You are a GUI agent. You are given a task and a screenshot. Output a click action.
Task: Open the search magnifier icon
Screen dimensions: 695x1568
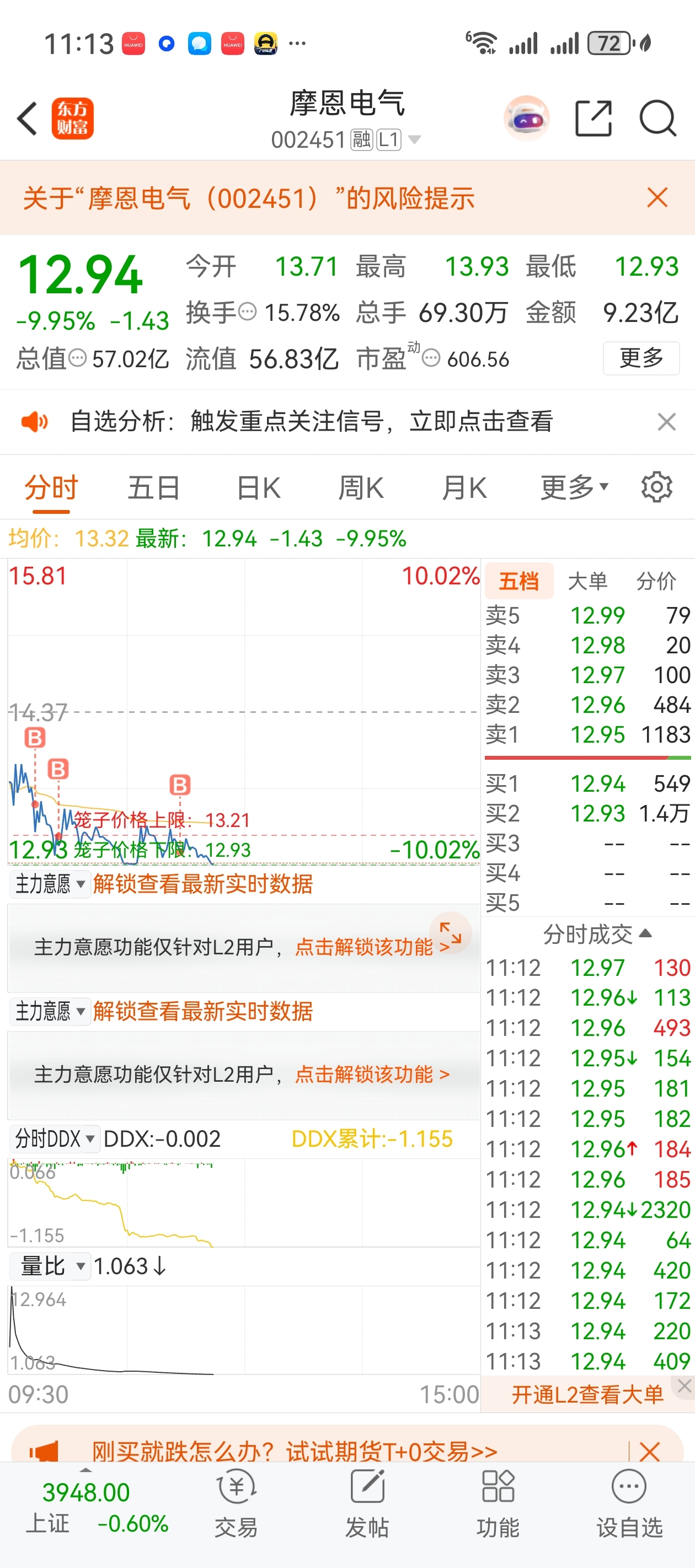658,118
